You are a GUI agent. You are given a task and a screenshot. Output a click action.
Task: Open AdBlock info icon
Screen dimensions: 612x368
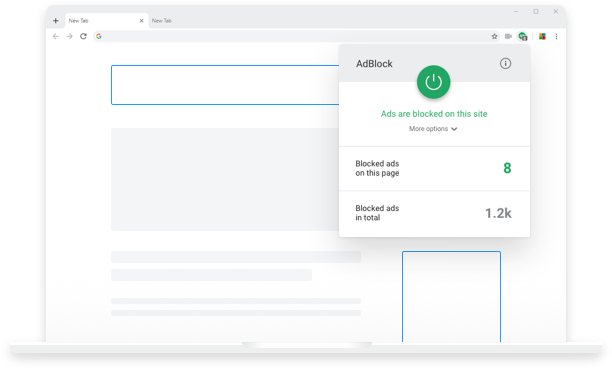505,64
